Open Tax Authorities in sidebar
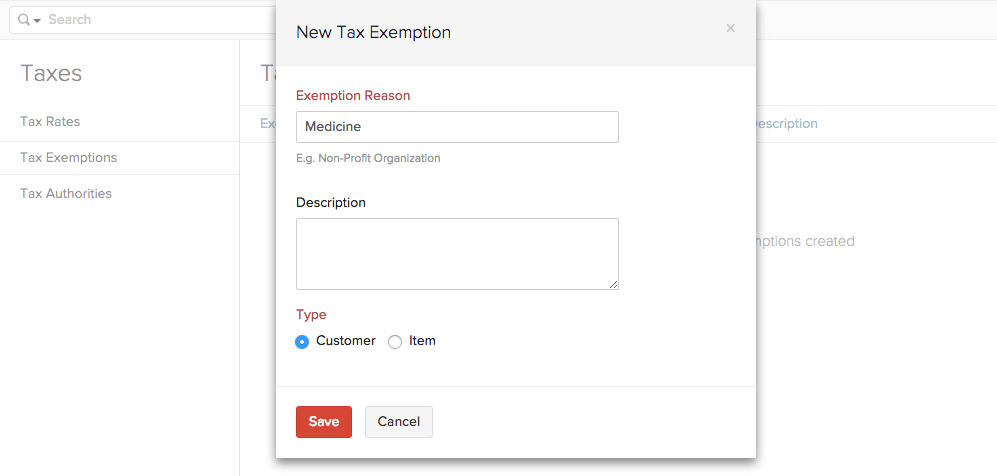997x476 pixels. pyautogui.click(x=66, y=193)
